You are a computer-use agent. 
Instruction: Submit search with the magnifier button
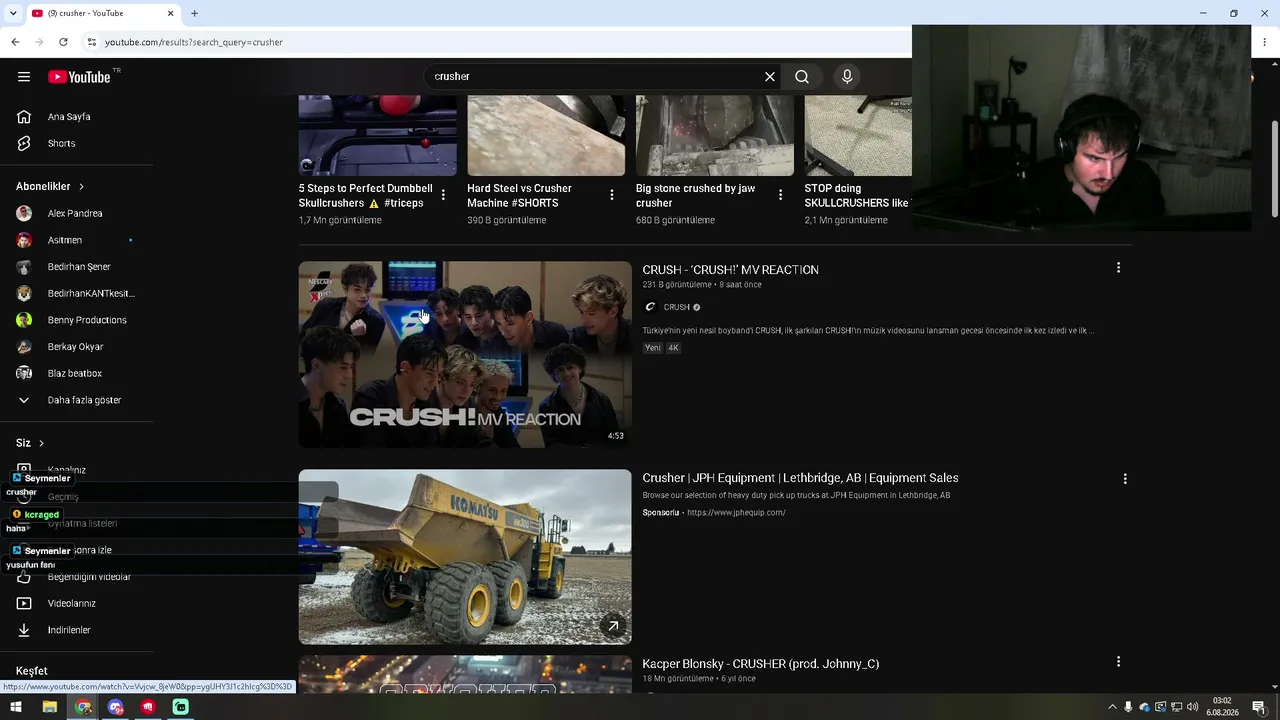click(x=802, y=77)
